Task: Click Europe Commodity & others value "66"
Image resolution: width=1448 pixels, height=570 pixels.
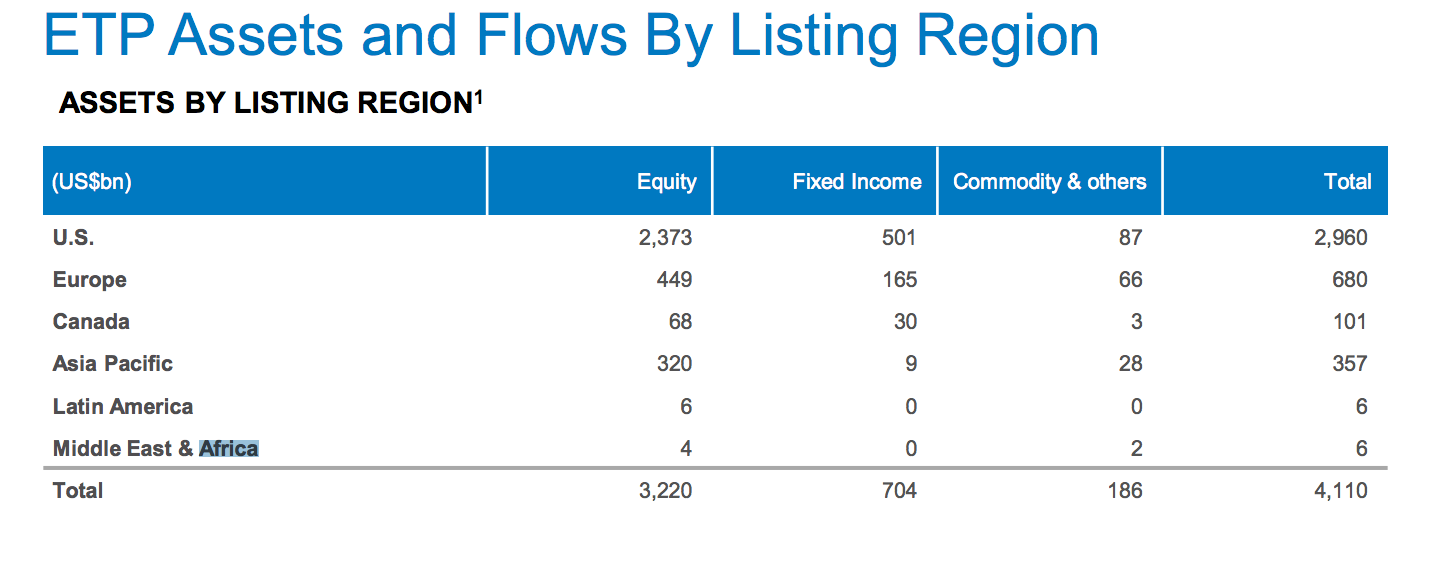Action: pos(1131,280)
